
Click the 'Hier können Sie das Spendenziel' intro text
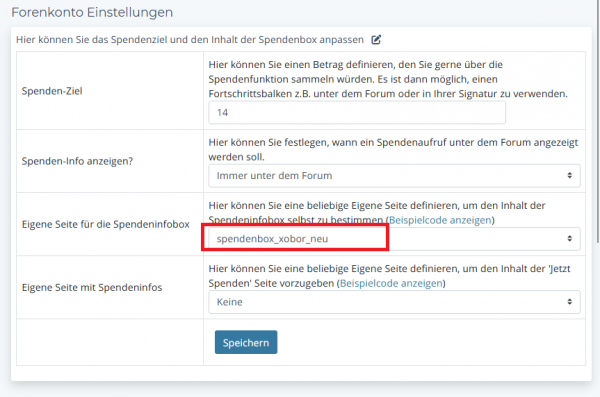coord(190,40)
